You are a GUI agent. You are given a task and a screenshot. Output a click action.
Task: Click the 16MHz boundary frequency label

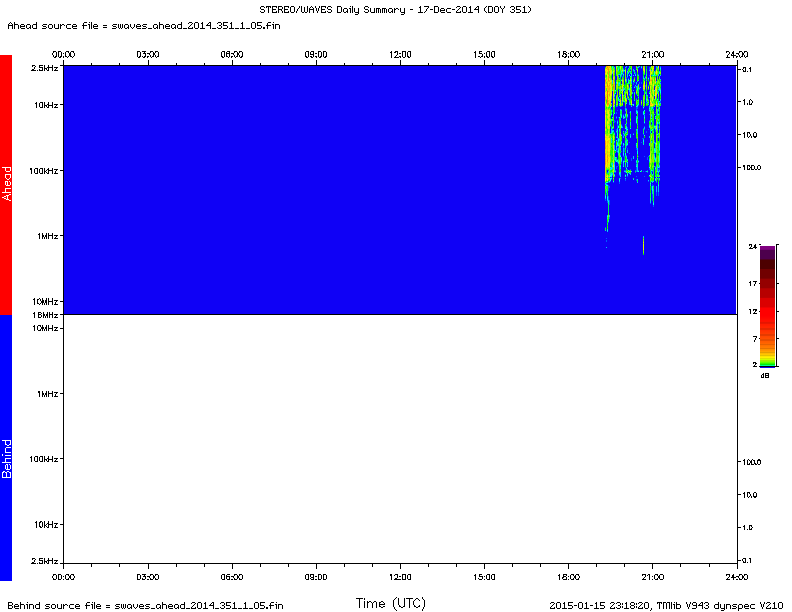[x=45, y=315]
